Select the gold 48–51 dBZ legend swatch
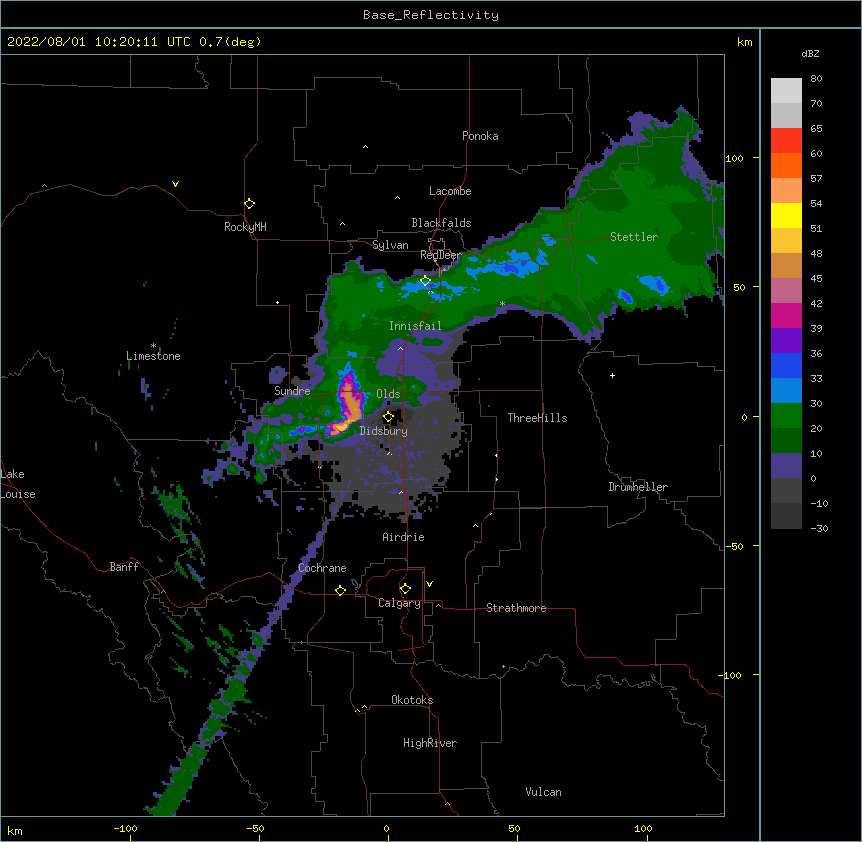Image resolution: width=862 pixels, height=842 pixels. coord(786,241)
